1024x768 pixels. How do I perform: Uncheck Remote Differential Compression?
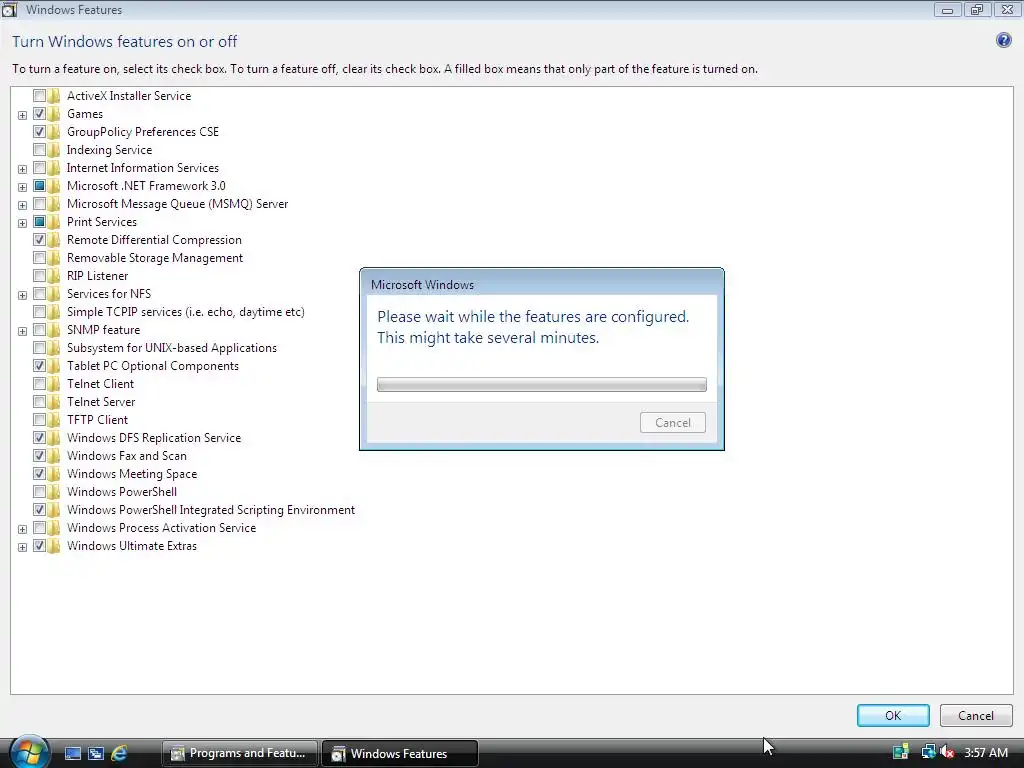[x=39, y=240]
